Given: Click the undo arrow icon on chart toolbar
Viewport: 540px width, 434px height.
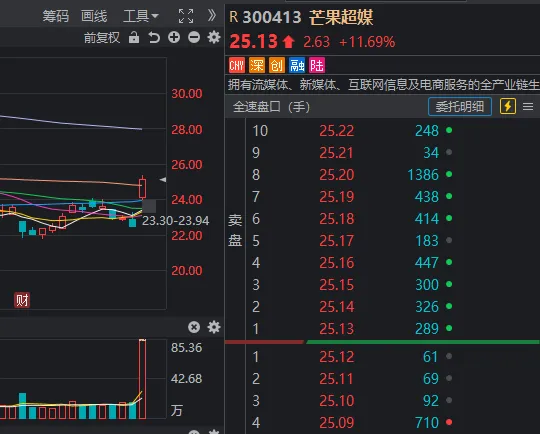Looking at the screenshot, I should coord(154,37).
